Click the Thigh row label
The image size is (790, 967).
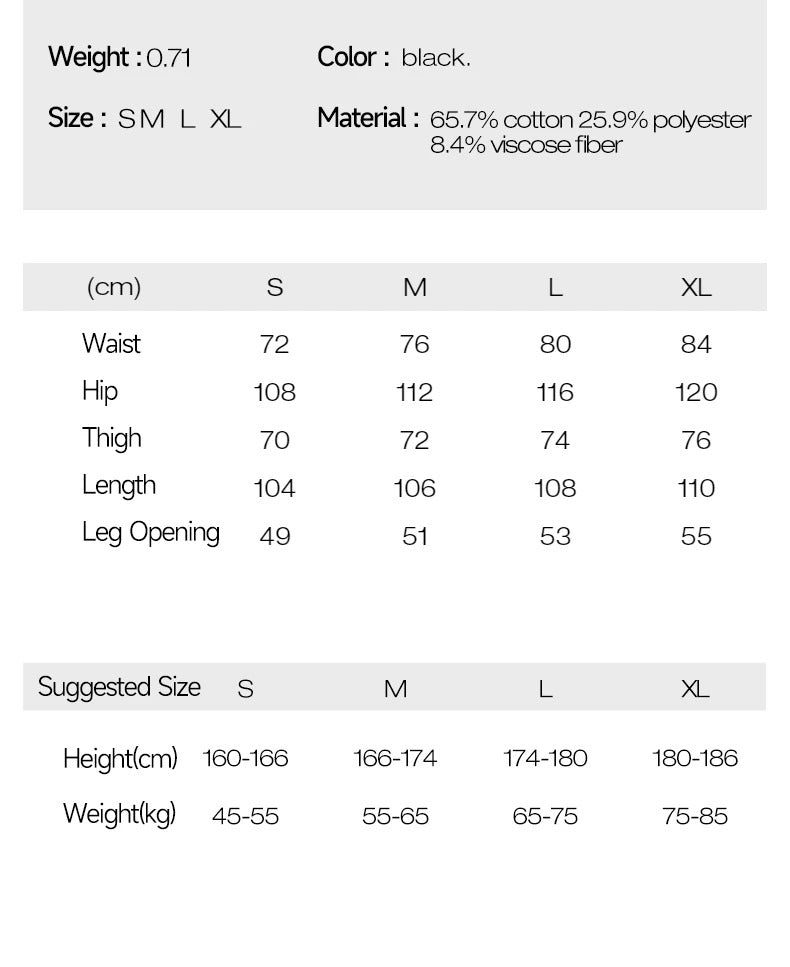(112, 439)
